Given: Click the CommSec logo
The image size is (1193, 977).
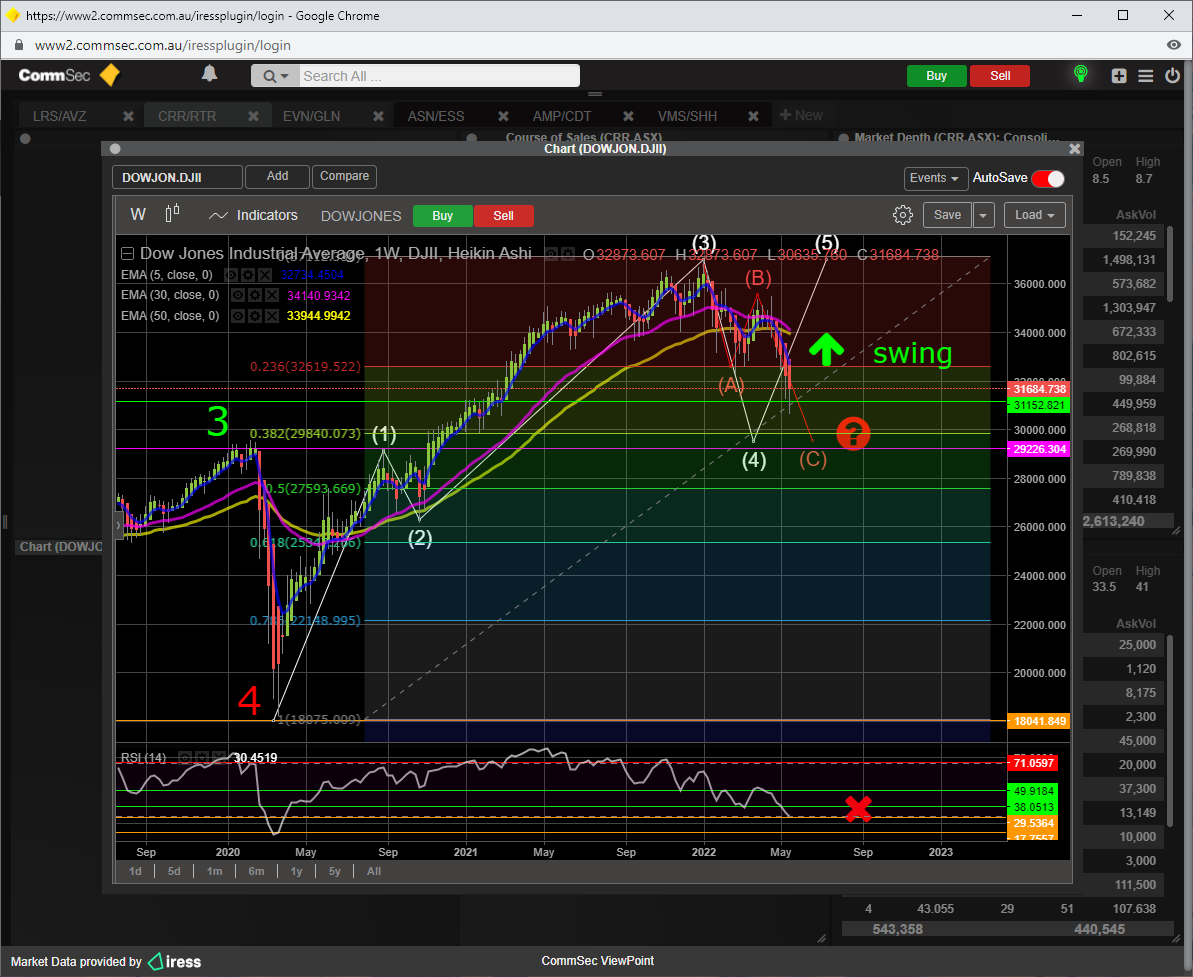Looking at the screenshot, I should point(69,75).
